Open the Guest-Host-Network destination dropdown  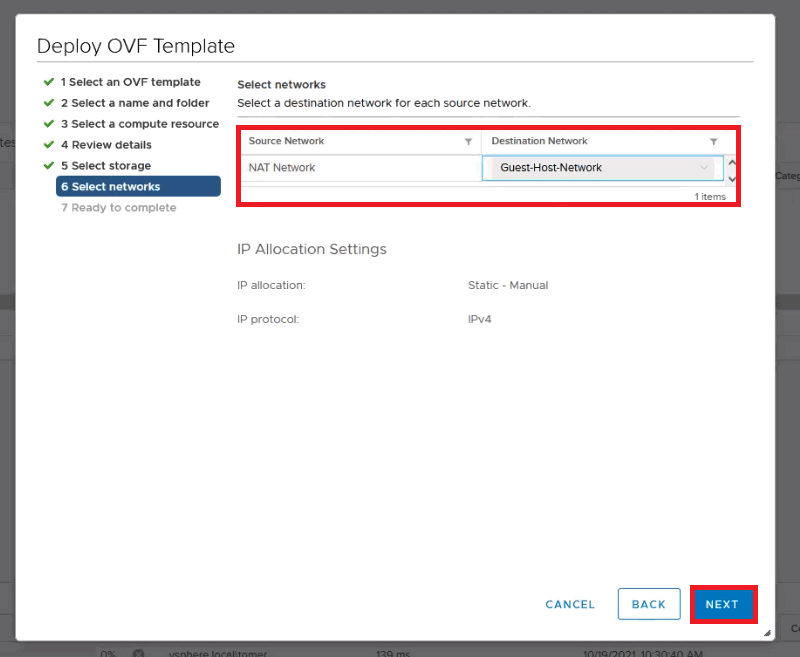coord(603,168)
